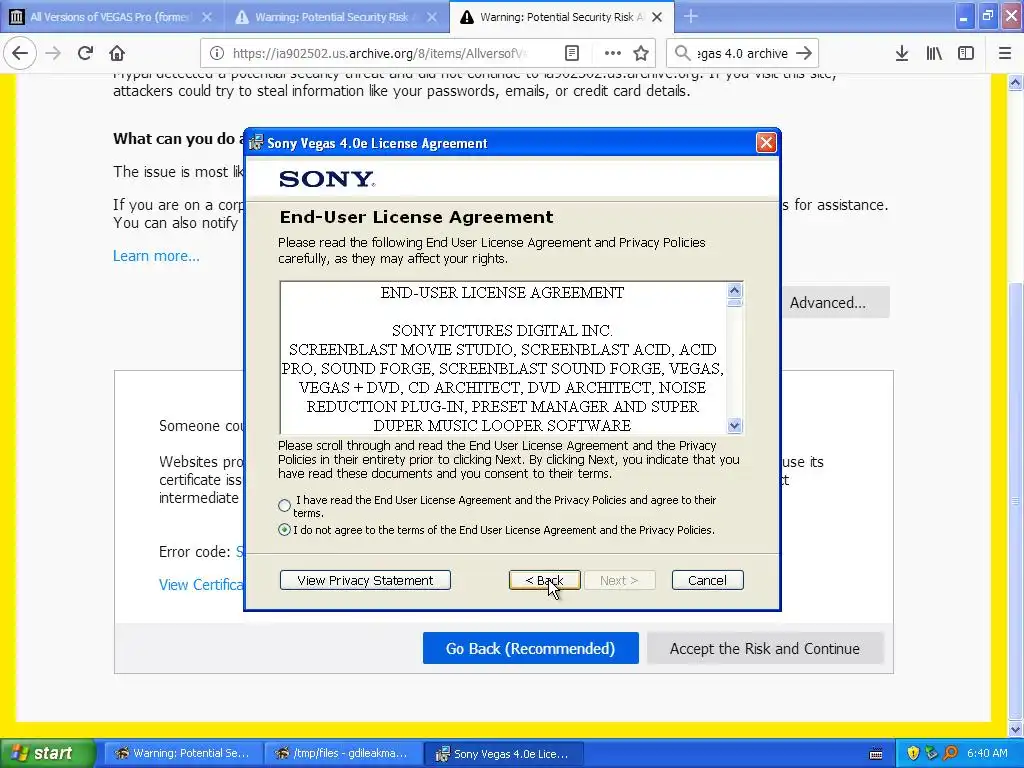
Task: Open the browser home page
Action: pyautogui.click(x=117, y=54)
